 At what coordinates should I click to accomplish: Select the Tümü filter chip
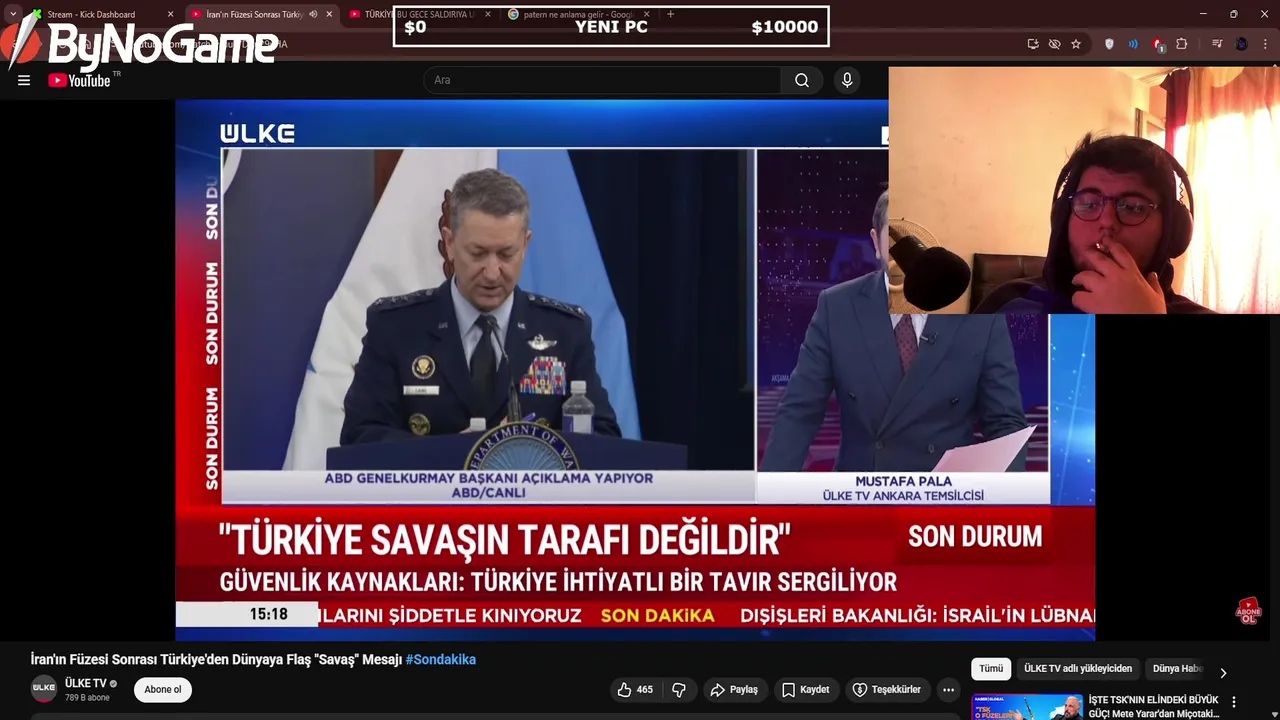(991, 668)
